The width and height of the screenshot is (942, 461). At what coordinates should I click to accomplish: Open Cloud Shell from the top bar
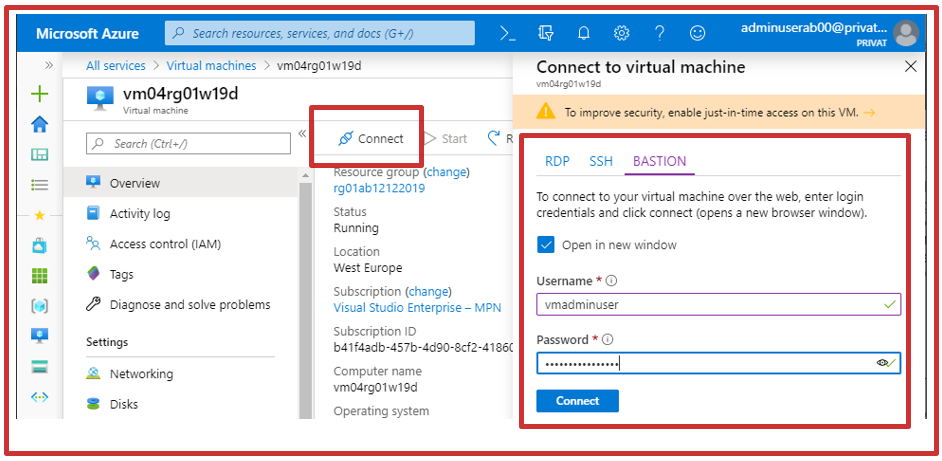tap(508, 34)
